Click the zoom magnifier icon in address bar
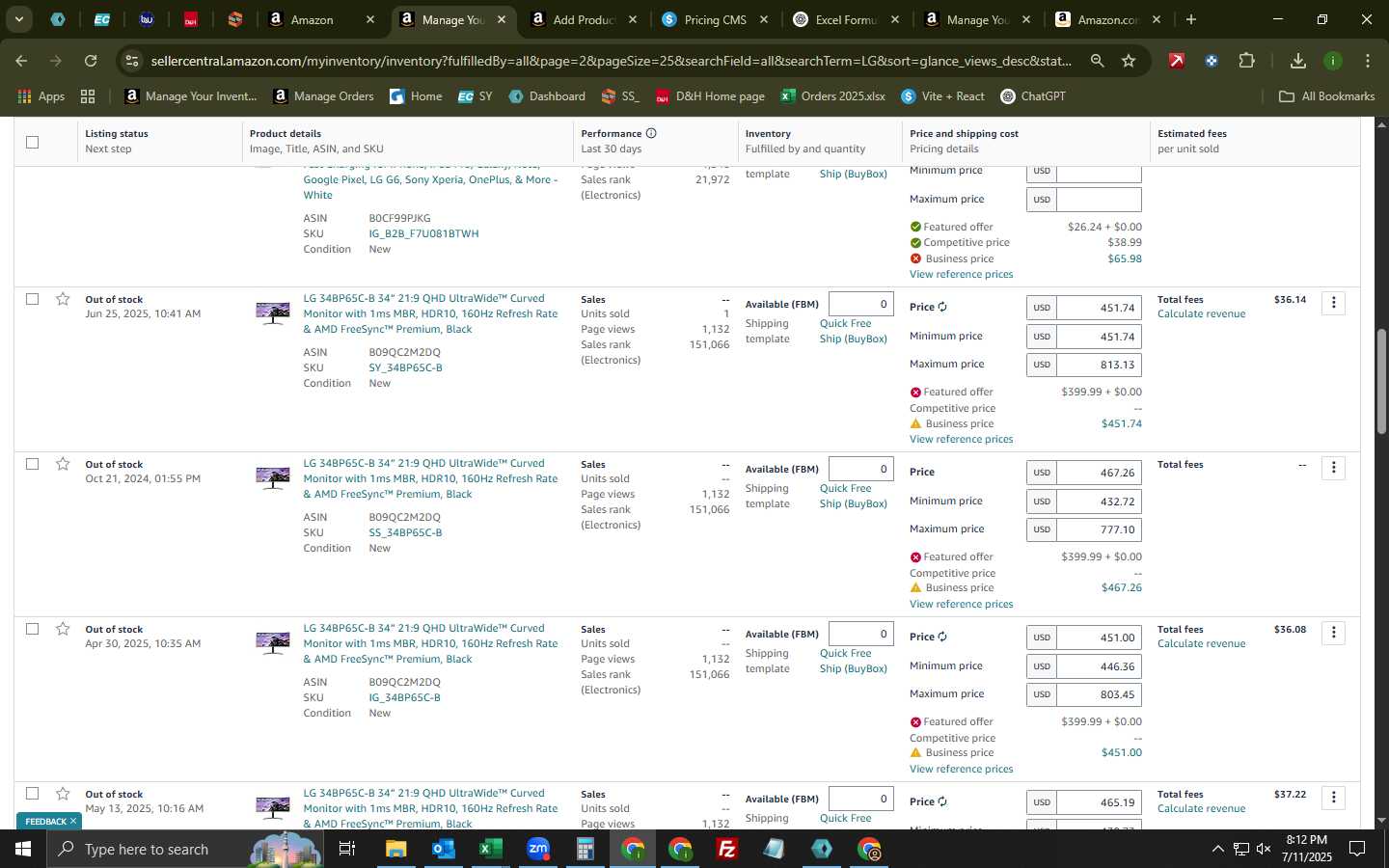Image resolution: width=1389 pixels, height=868 pixels. (x=1097, y=61)
